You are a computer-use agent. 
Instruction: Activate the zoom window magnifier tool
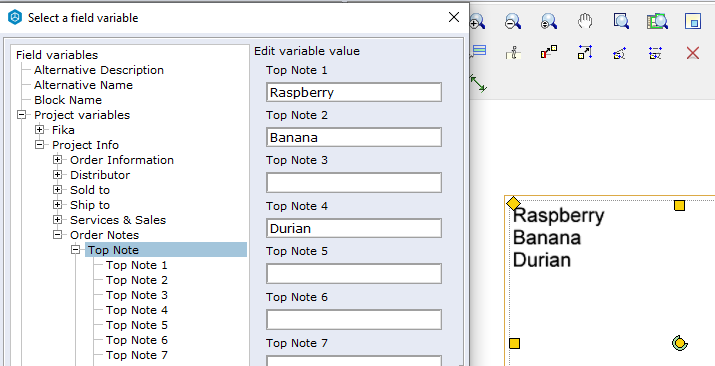621,21
